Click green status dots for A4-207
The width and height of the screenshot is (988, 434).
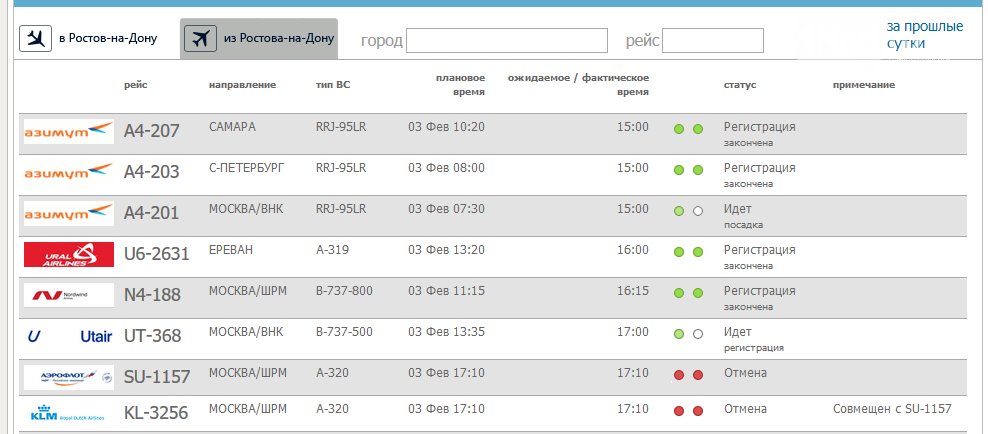click(x=688, y=129)
